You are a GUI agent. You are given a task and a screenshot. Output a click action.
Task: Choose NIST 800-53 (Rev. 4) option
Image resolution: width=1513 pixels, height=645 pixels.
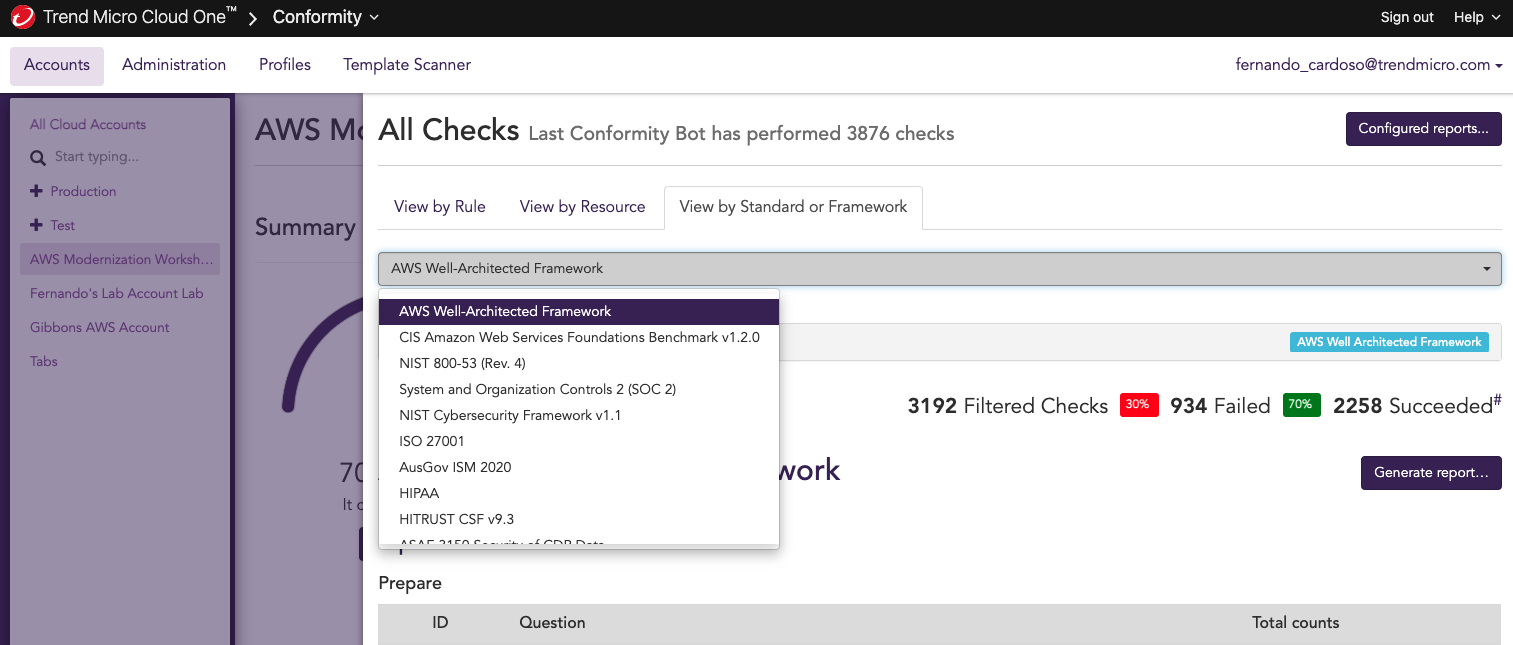[578, 363]
